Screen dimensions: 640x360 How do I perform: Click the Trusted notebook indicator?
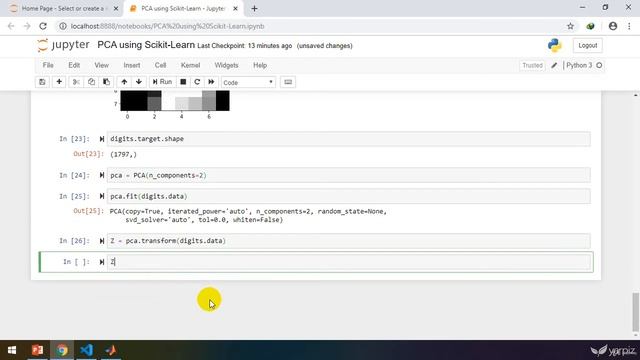coord(532,65)
